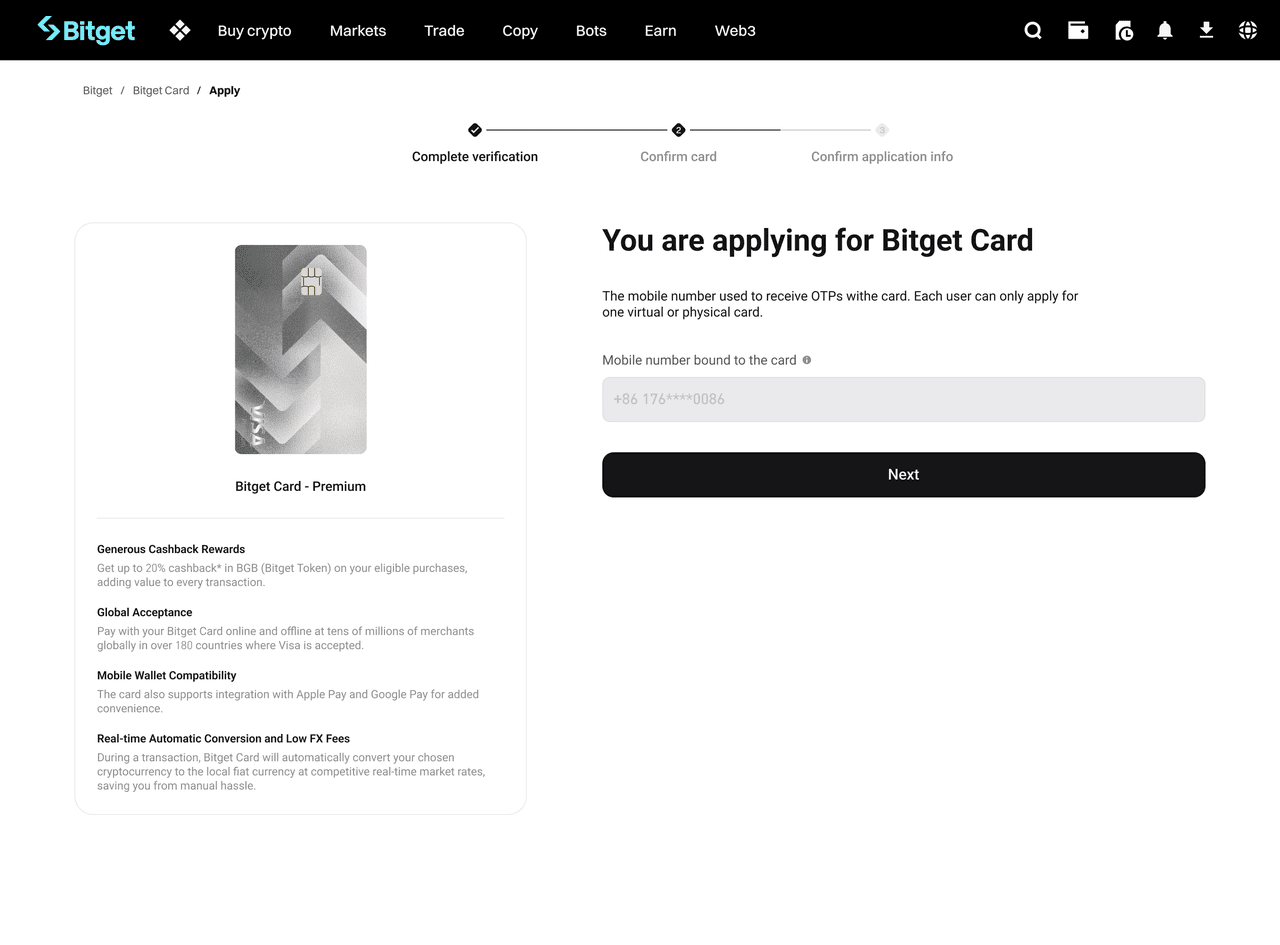Image resolution: width=1280 pixels, height=945 pixels.
Task: Click the Confirm card step marker
Action: (x=678, y=129)
